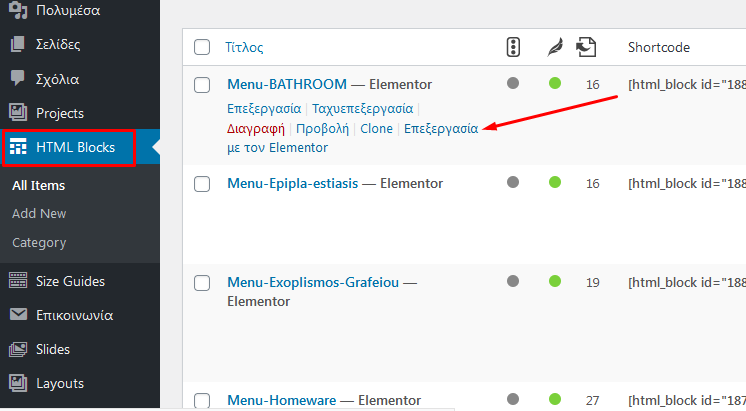Image resolution: width=746 pixels, height=411 pixels.
Task: Select the Menu-Exoplismos-Grafeiou checkbox
Action: pos(202,283)
